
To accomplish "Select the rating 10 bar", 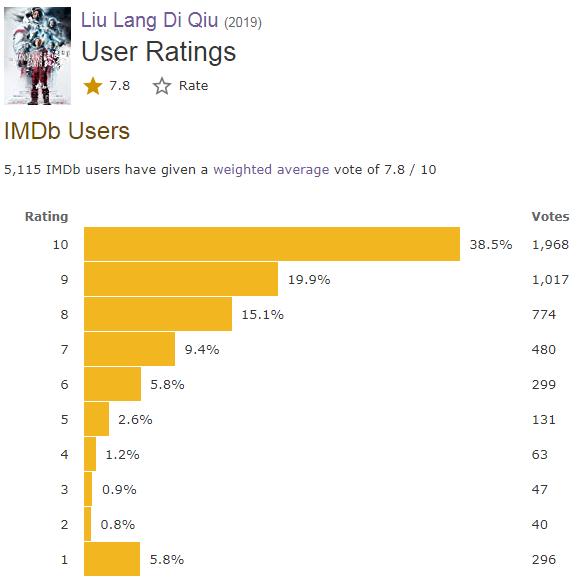I will [272, 244].
